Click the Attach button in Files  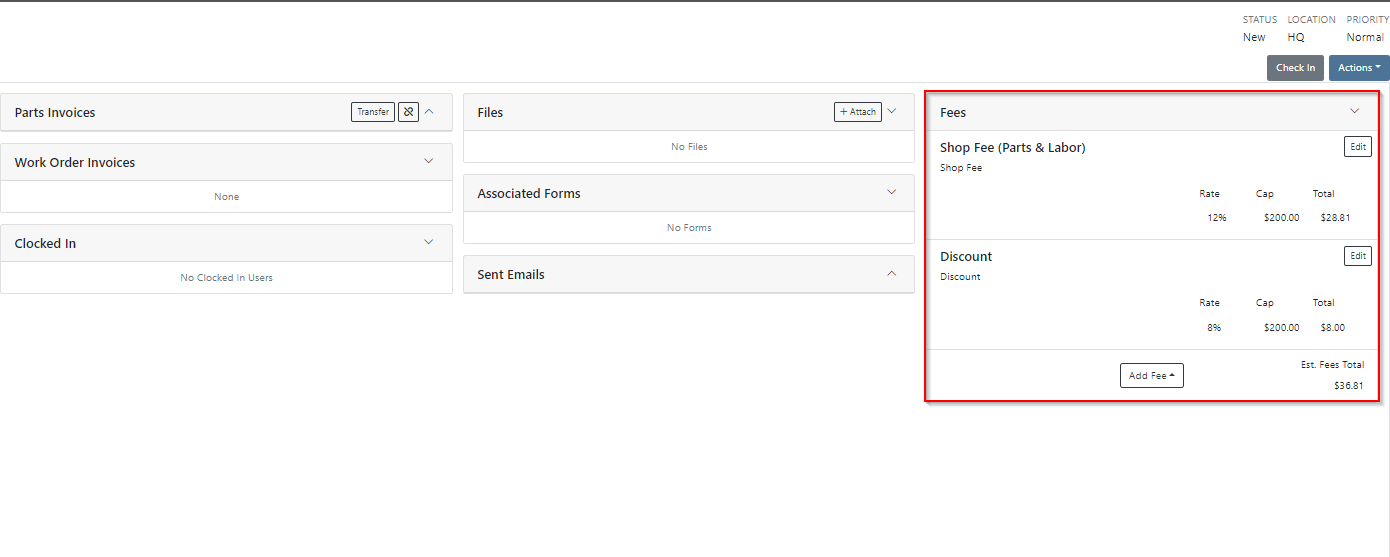click(858, 112)
